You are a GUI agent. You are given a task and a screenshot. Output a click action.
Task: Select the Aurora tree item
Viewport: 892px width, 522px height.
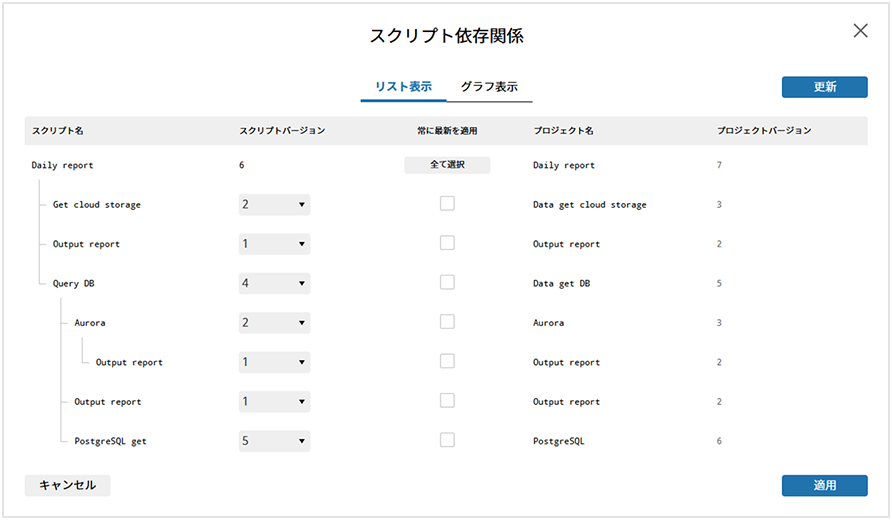coord(90,323)
